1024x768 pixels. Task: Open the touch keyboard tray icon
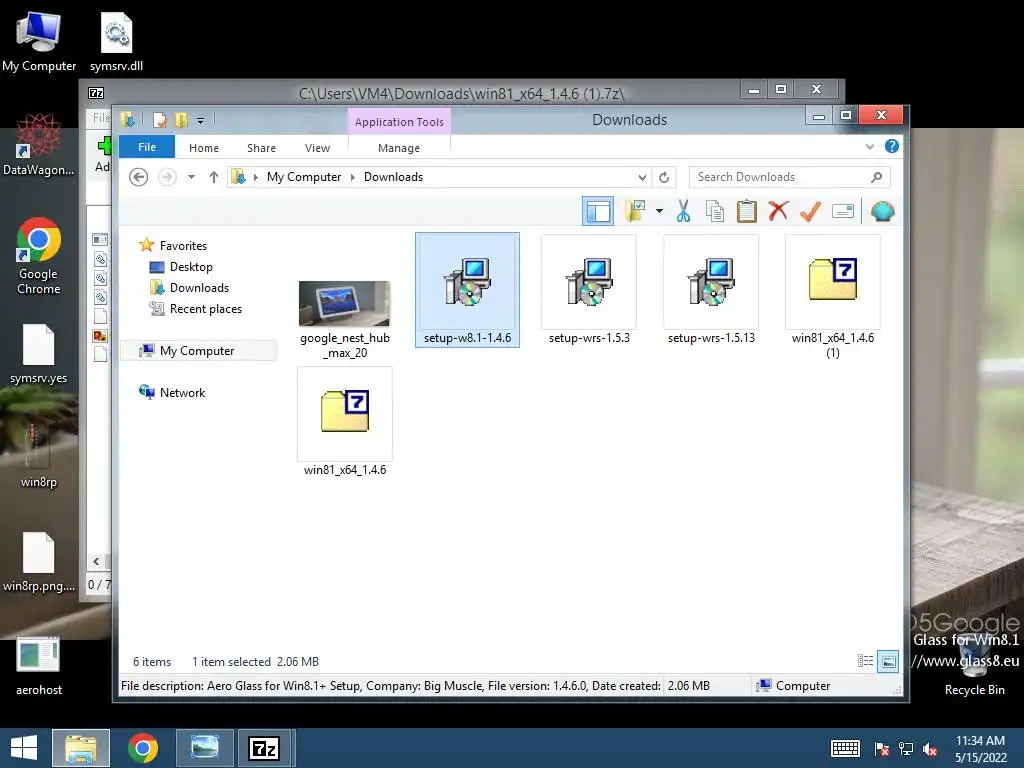845,748
